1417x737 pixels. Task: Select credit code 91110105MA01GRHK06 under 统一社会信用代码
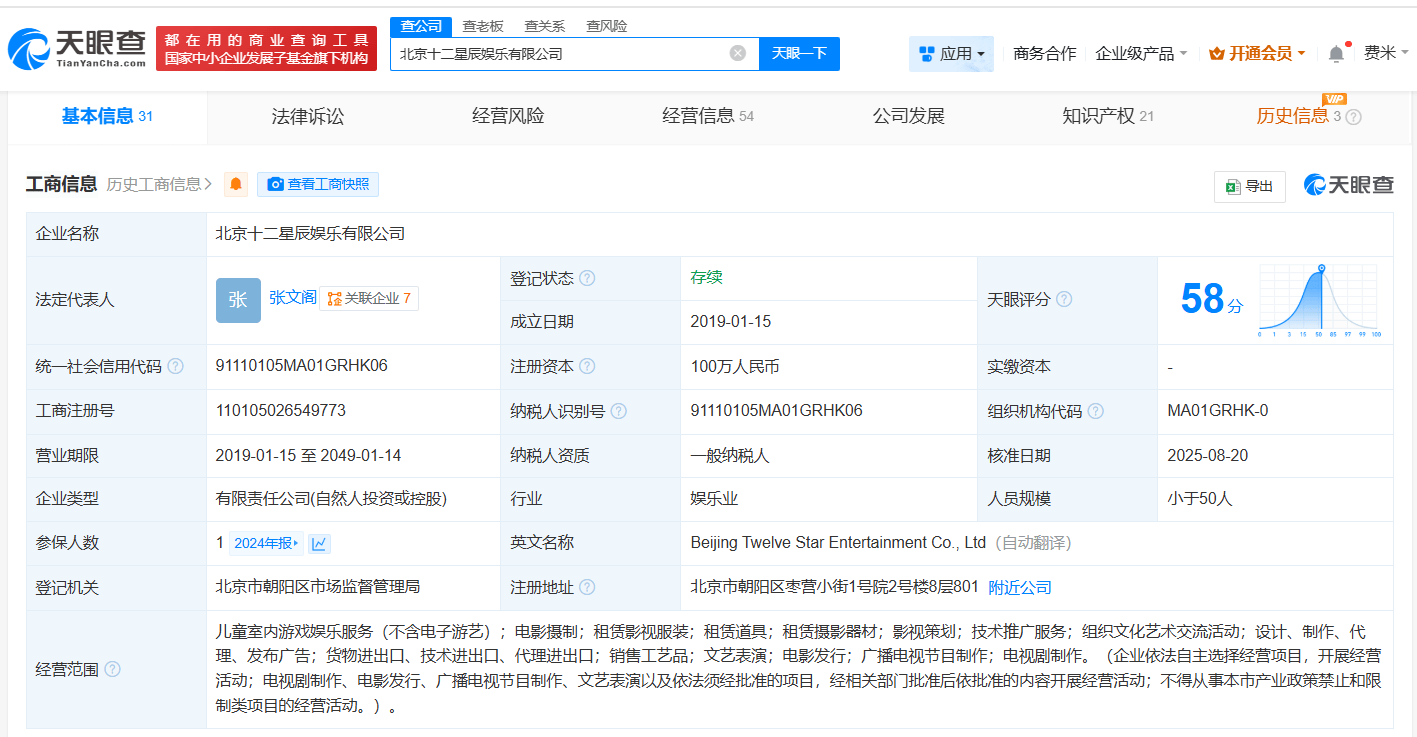301,366
